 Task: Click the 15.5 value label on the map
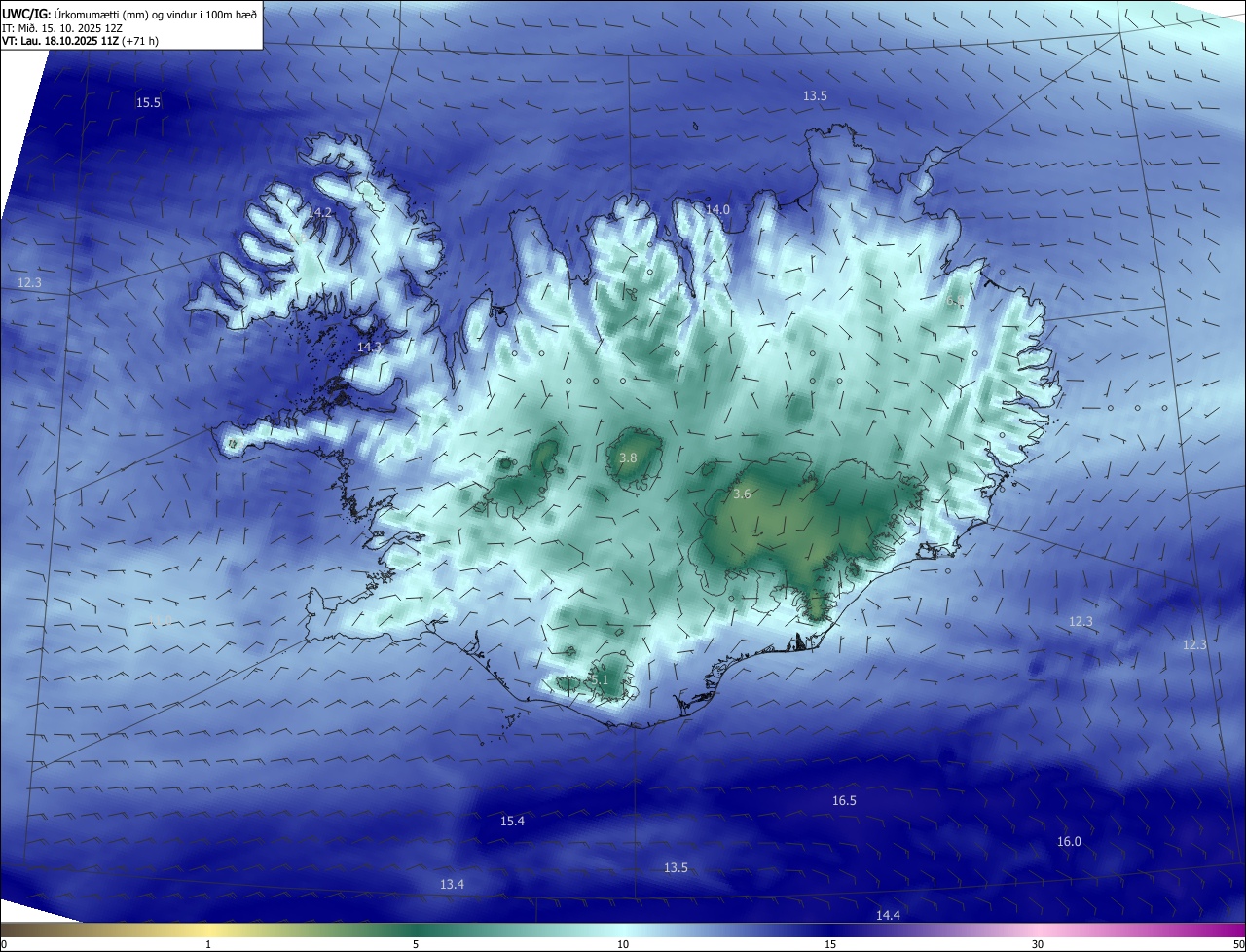coord(148,102)
